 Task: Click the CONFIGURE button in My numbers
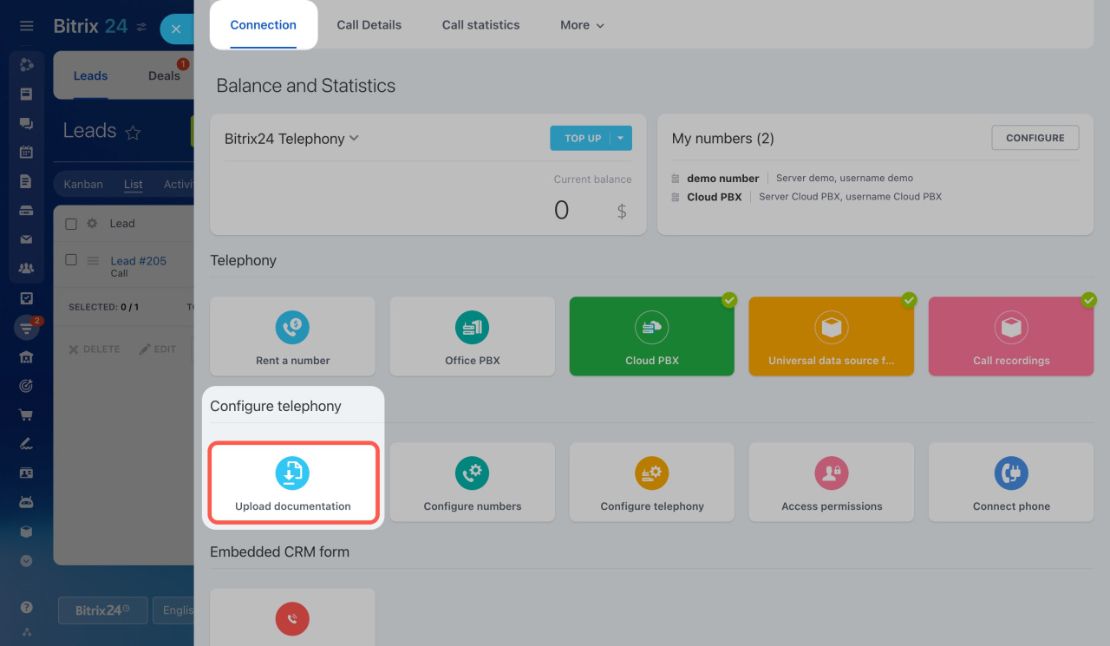[1035, 138]
